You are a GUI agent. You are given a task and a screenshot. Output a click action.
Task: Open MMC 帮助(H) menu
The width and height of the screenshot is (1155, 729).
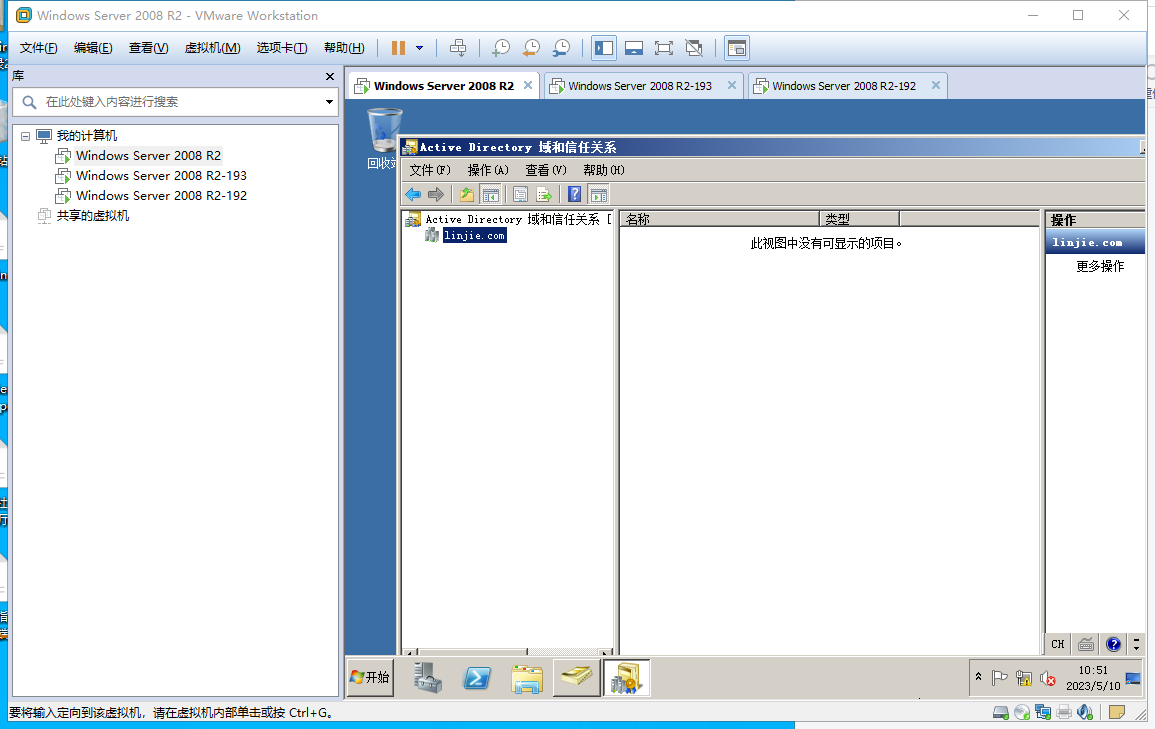tap(604, 170)
